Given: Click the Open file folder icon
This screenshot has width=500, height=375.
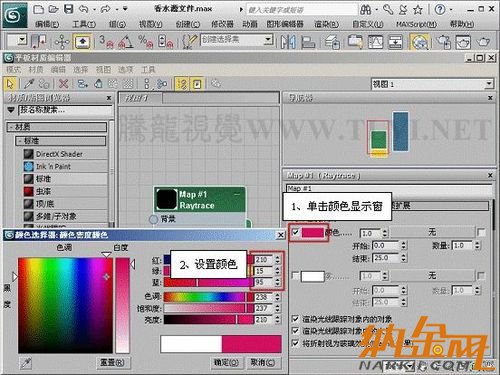Looking at the screenshot, I should pyautogui.click(x=53, y=9).
